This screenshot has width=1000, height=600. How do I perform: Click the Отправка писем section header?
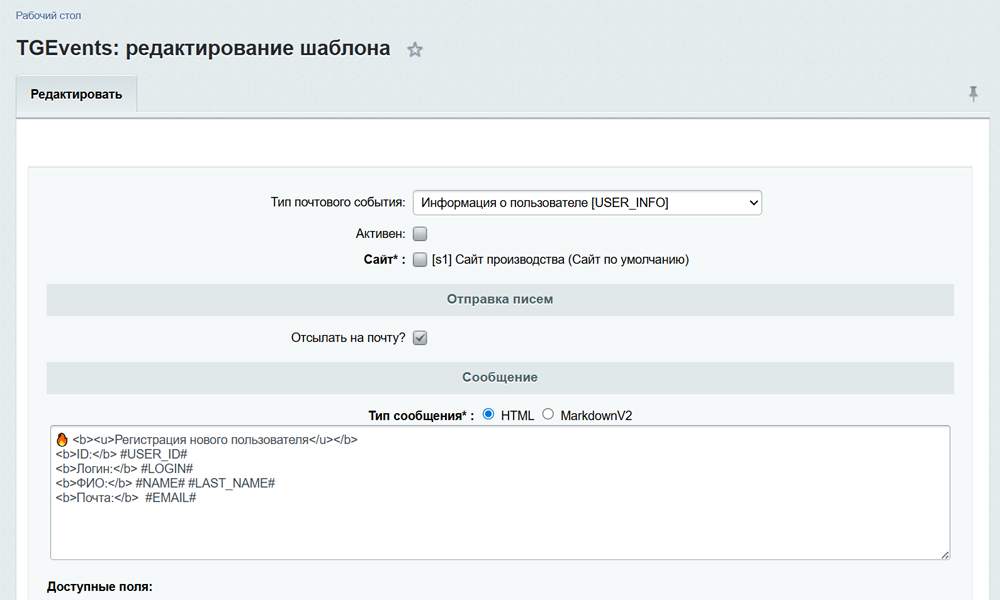coord(500,299)
